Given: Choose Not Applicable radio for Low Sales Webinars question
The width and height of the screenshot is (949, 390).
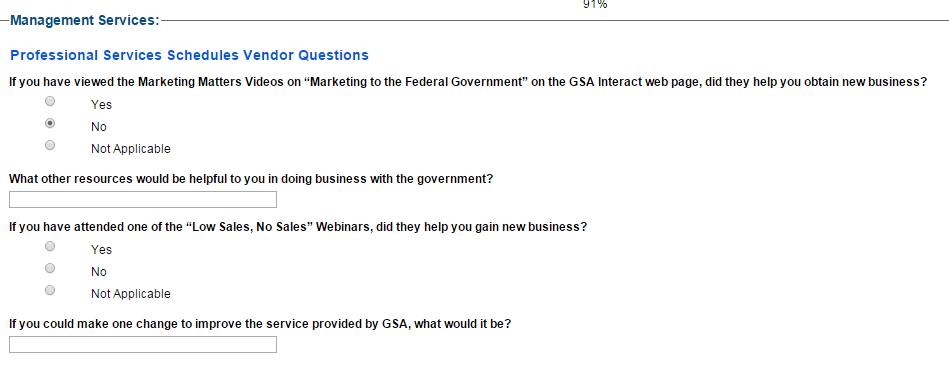Looking at the screenshot, I should pos(50,290).
